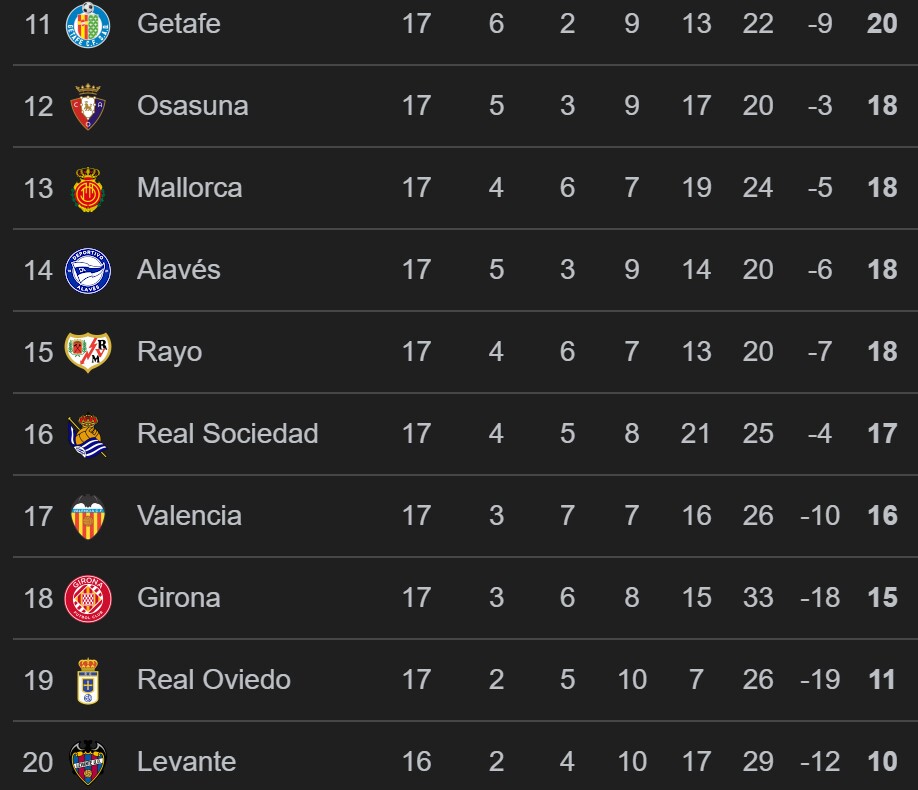Click Getafe's 20 points value
Viewport: 918px width, 790px height.
(882, 24)
